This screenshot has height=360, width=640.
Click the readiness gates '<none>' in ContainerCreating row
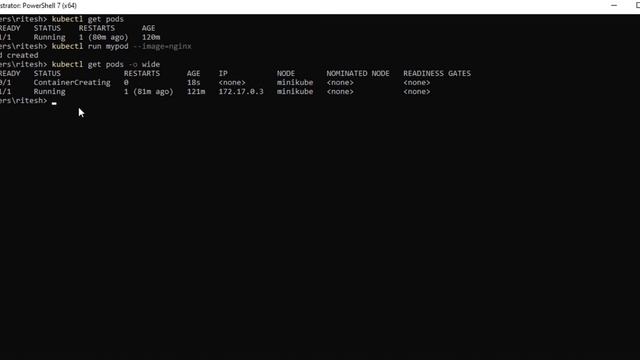[x=417, y=82]
